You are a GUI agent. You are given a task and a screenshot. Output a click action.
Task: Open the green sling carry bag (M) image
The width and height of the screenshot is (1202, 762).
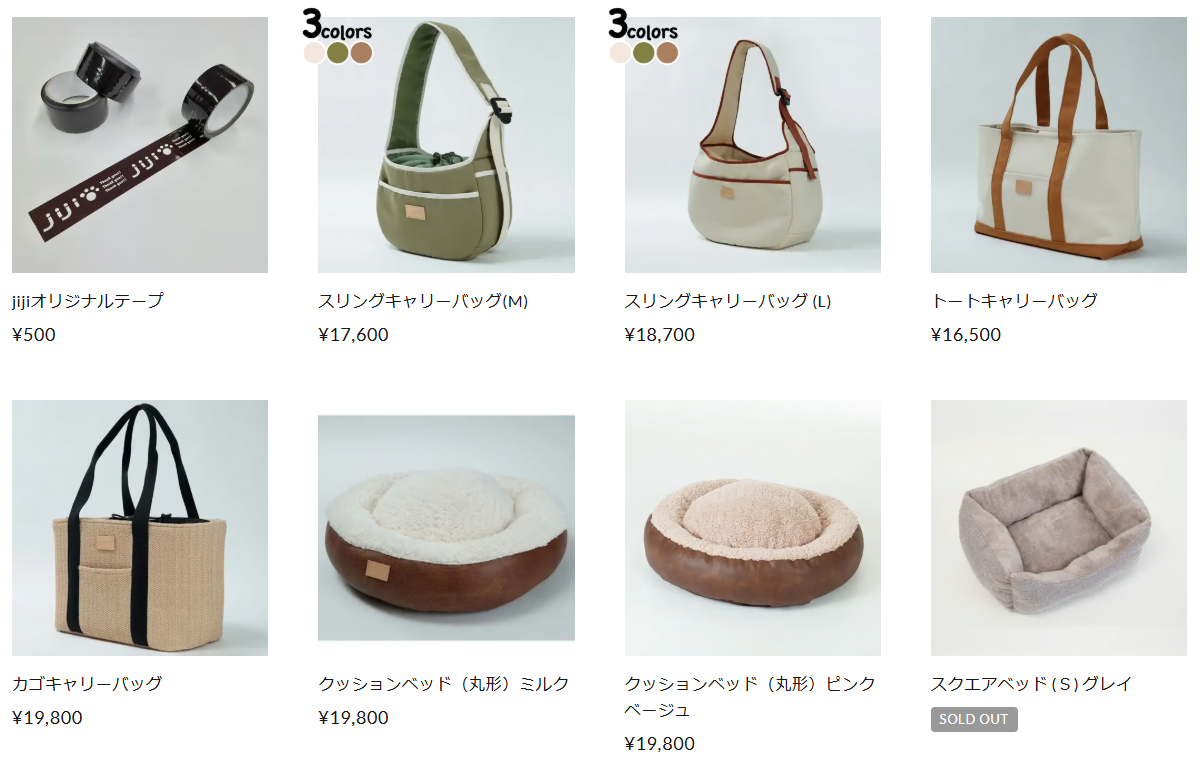coord(446,145)
